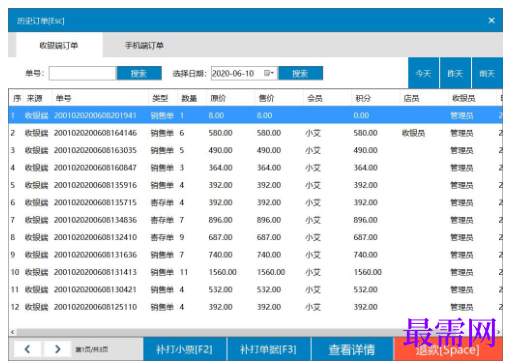
Task: Select order 2001020200608131636
Action: click(x=256, y=255)
